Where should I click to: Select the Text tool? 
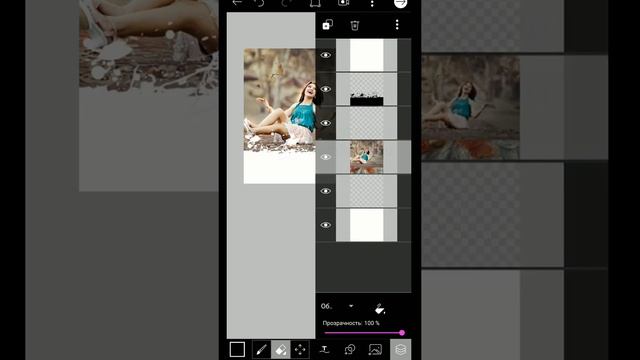coord(324,349)
